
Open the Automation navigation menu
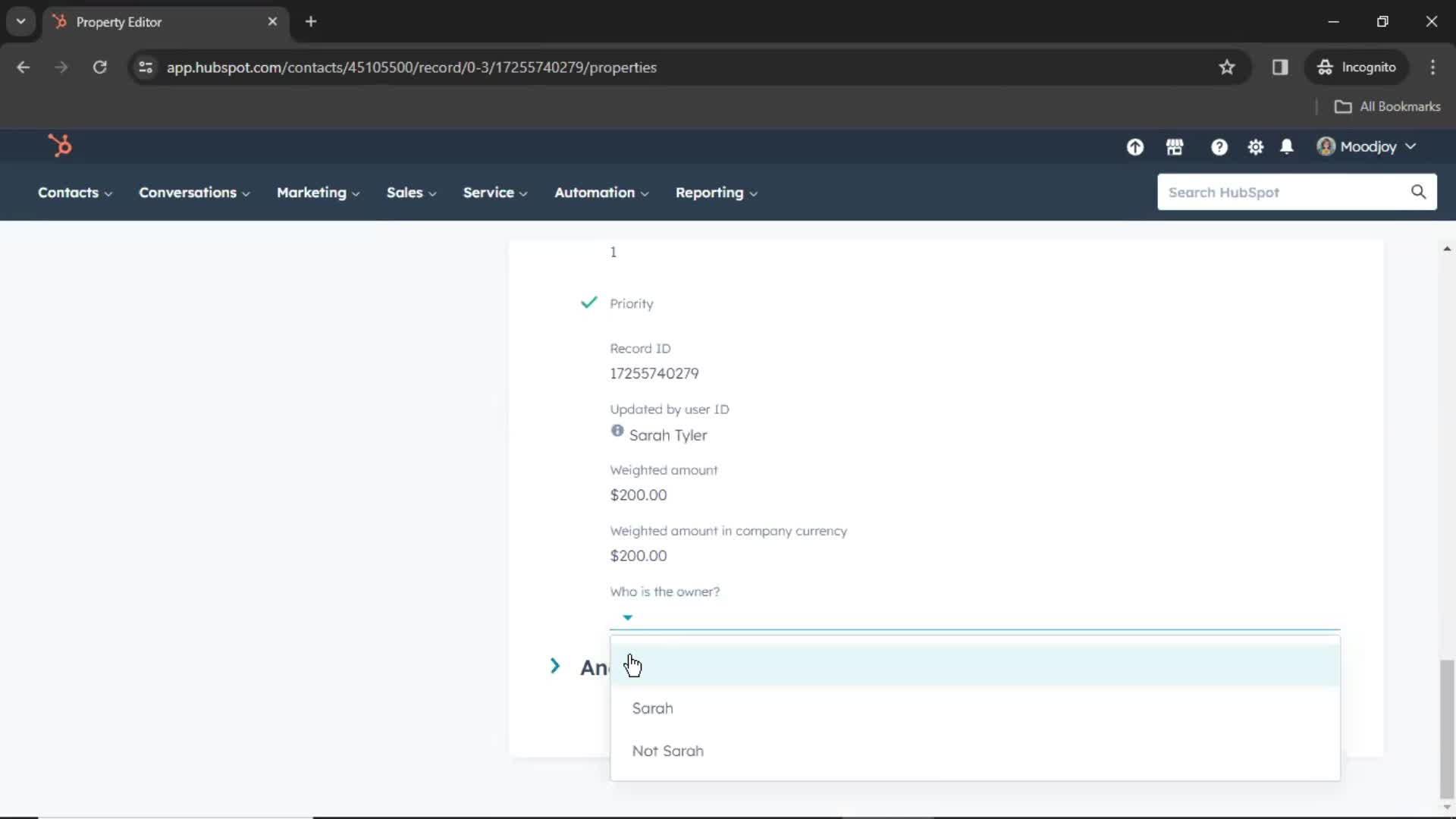[x=601, y=192]
